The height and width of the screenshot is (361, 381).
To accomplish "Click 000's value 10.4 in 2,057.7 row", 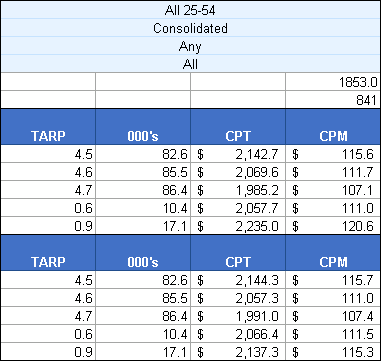I will (x=143, y=208).
